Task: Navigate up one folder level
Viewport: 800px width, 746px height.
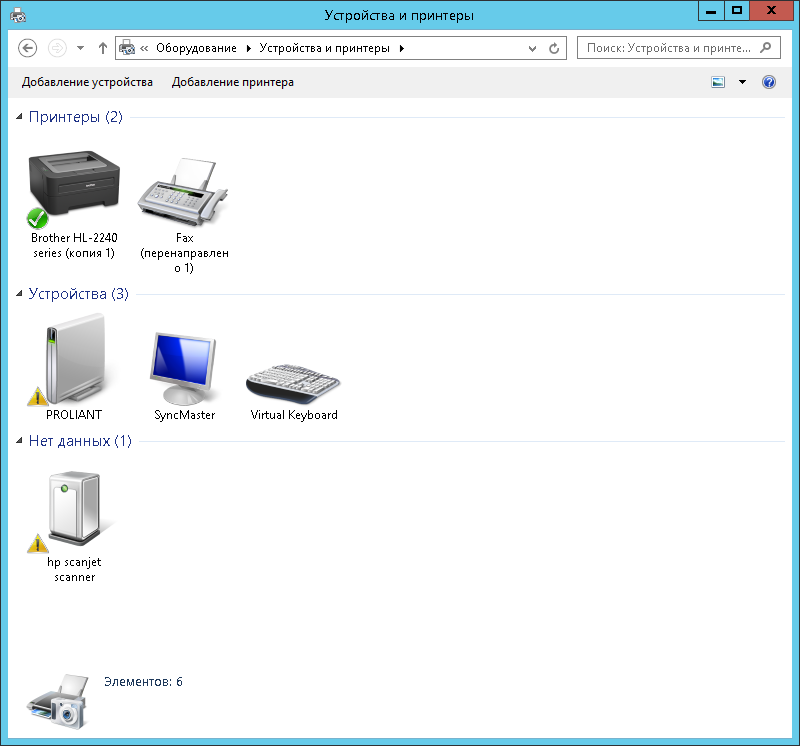Action: (103, 47)
